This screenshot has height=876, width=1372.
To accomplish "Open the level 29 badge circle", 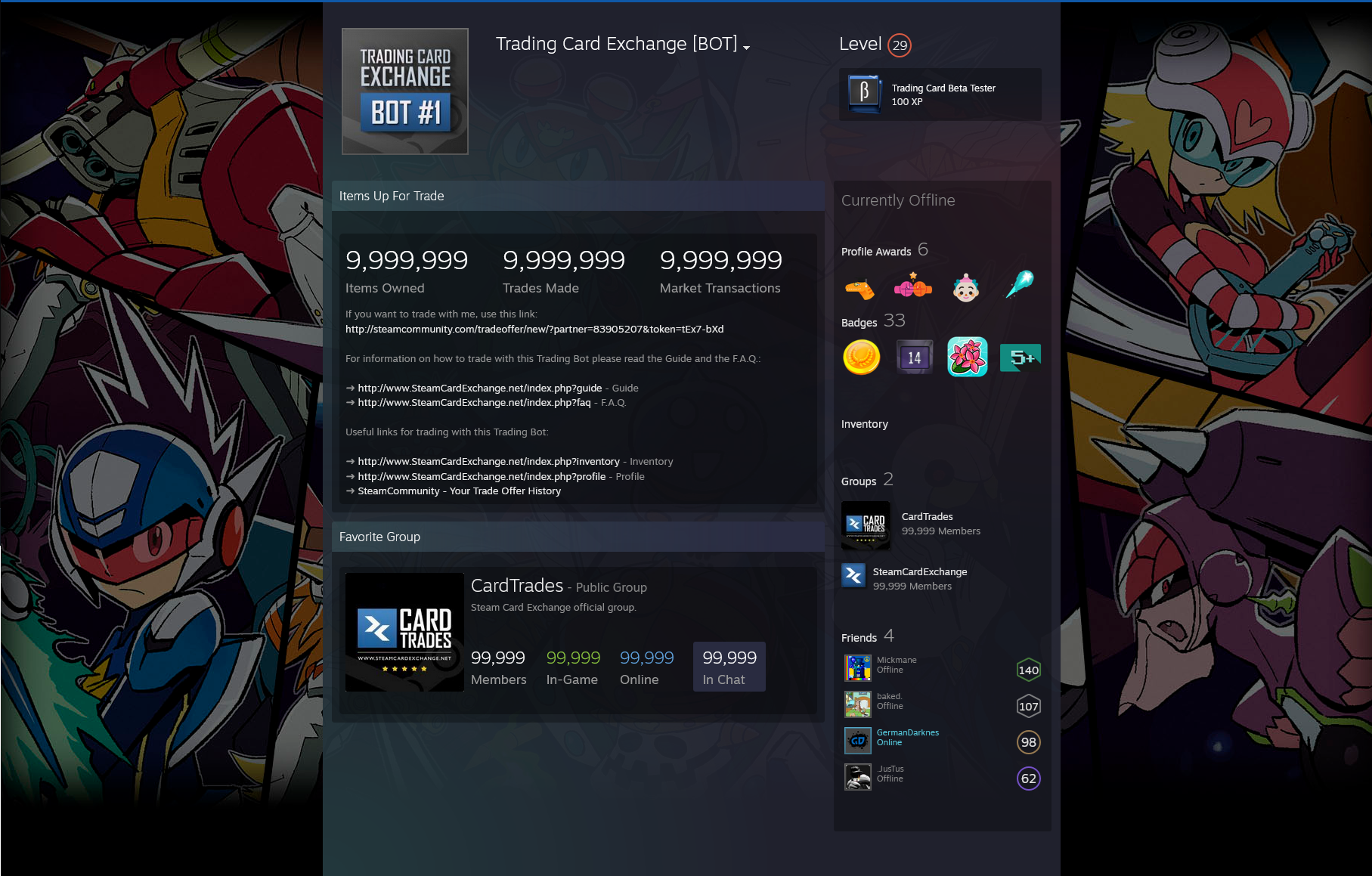I will pyautogui.click(x=900, y=45).
